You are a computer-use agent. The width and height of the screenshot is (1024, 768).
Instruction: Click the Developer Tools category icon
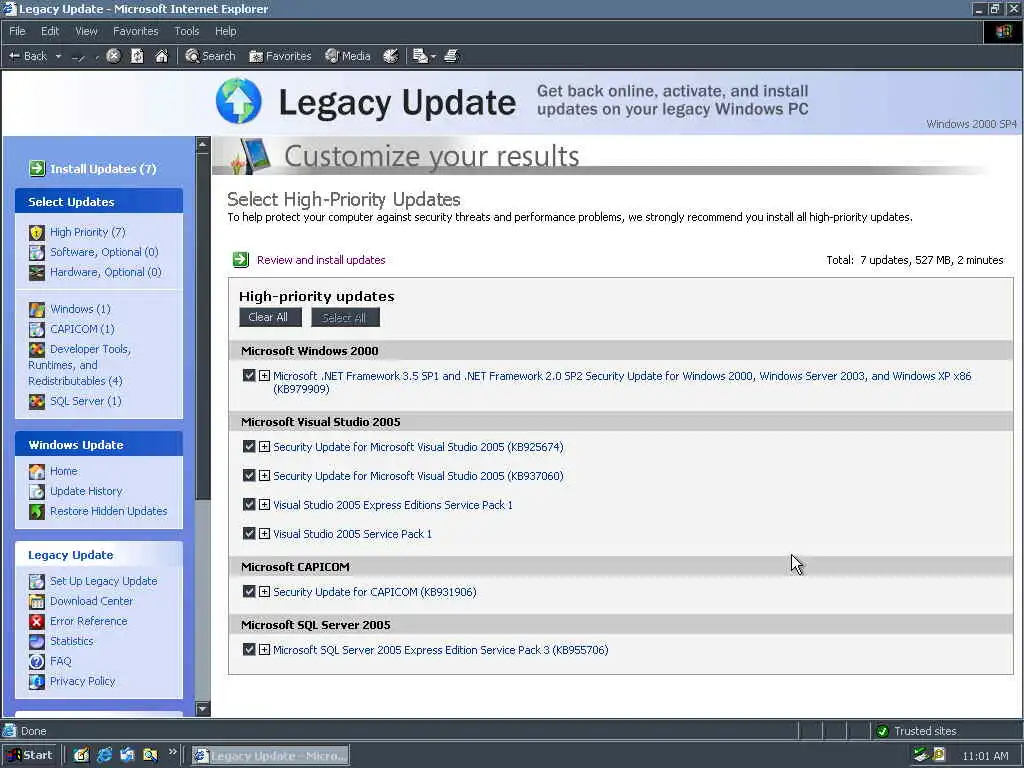[x=37, y=349]
